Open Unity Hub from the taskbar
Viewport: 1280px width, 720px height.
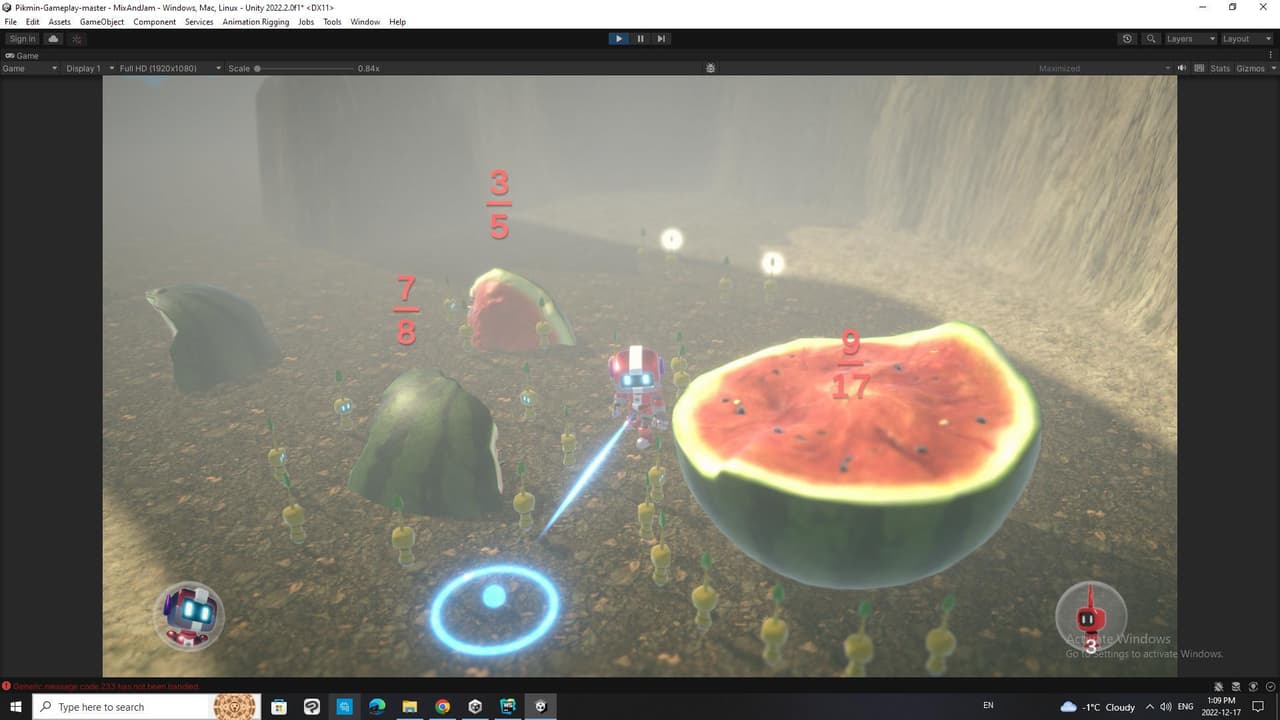[x=475, y=707]
